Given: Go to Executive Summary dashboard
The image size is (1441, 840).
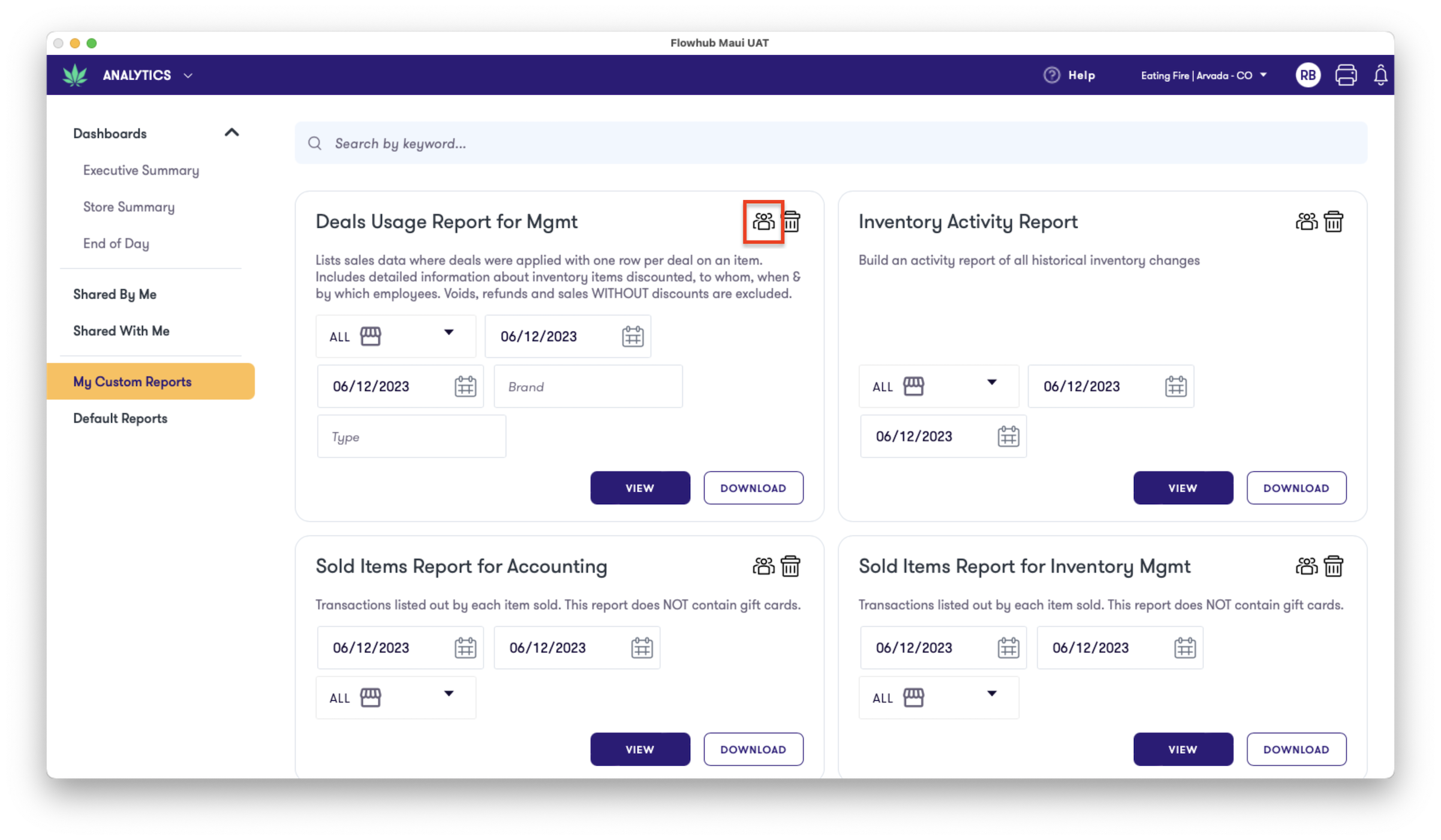Looking at the screenshot, I should 141,170.
